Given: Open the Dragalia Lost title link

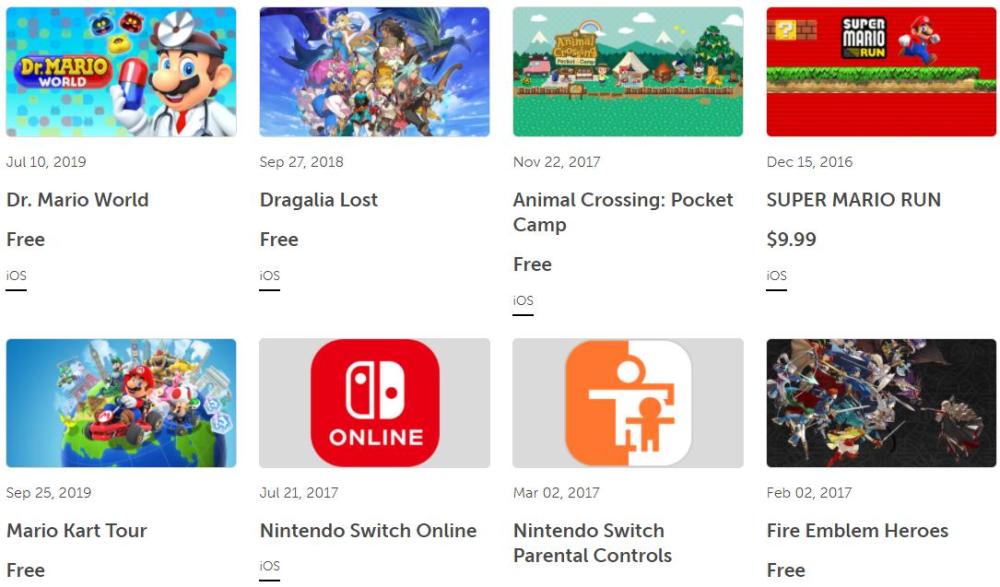Looking at the screenshot, I should pyautogui.click(x=319, y=200).
